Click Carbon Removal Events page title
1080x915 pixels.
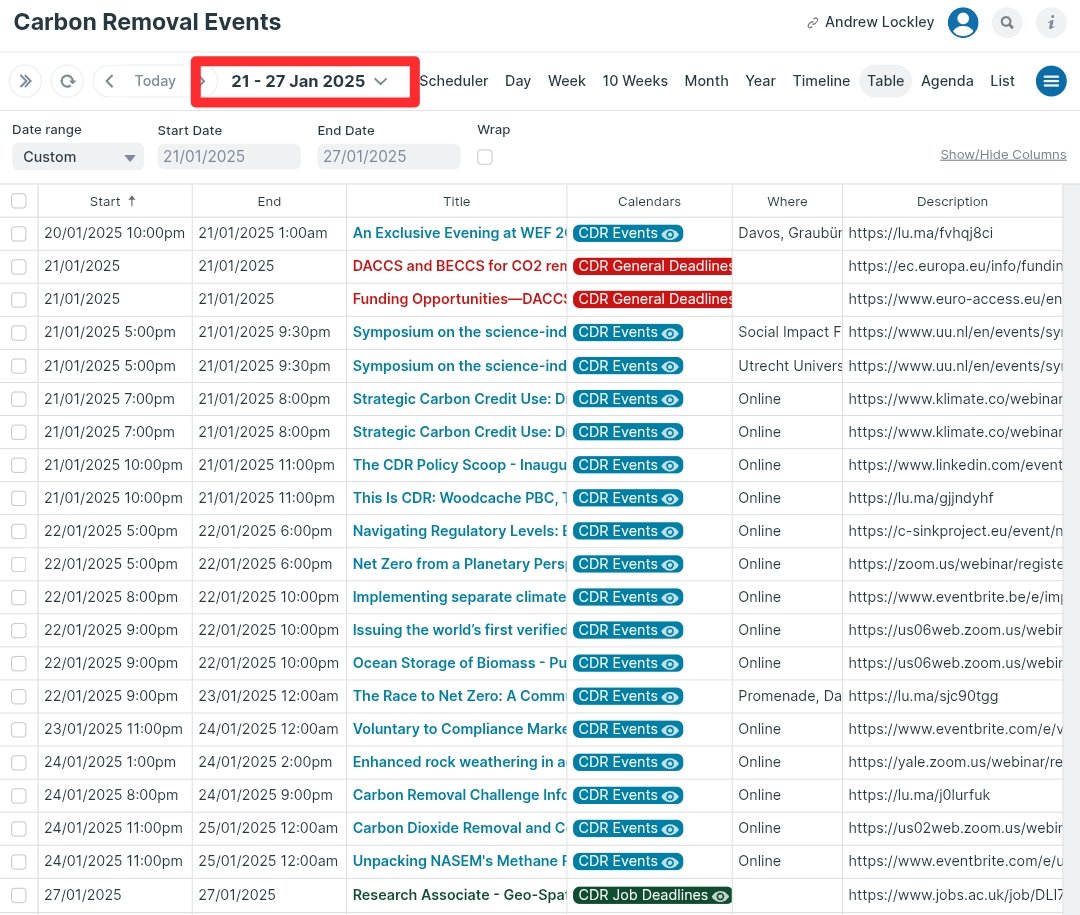(147, 22)
